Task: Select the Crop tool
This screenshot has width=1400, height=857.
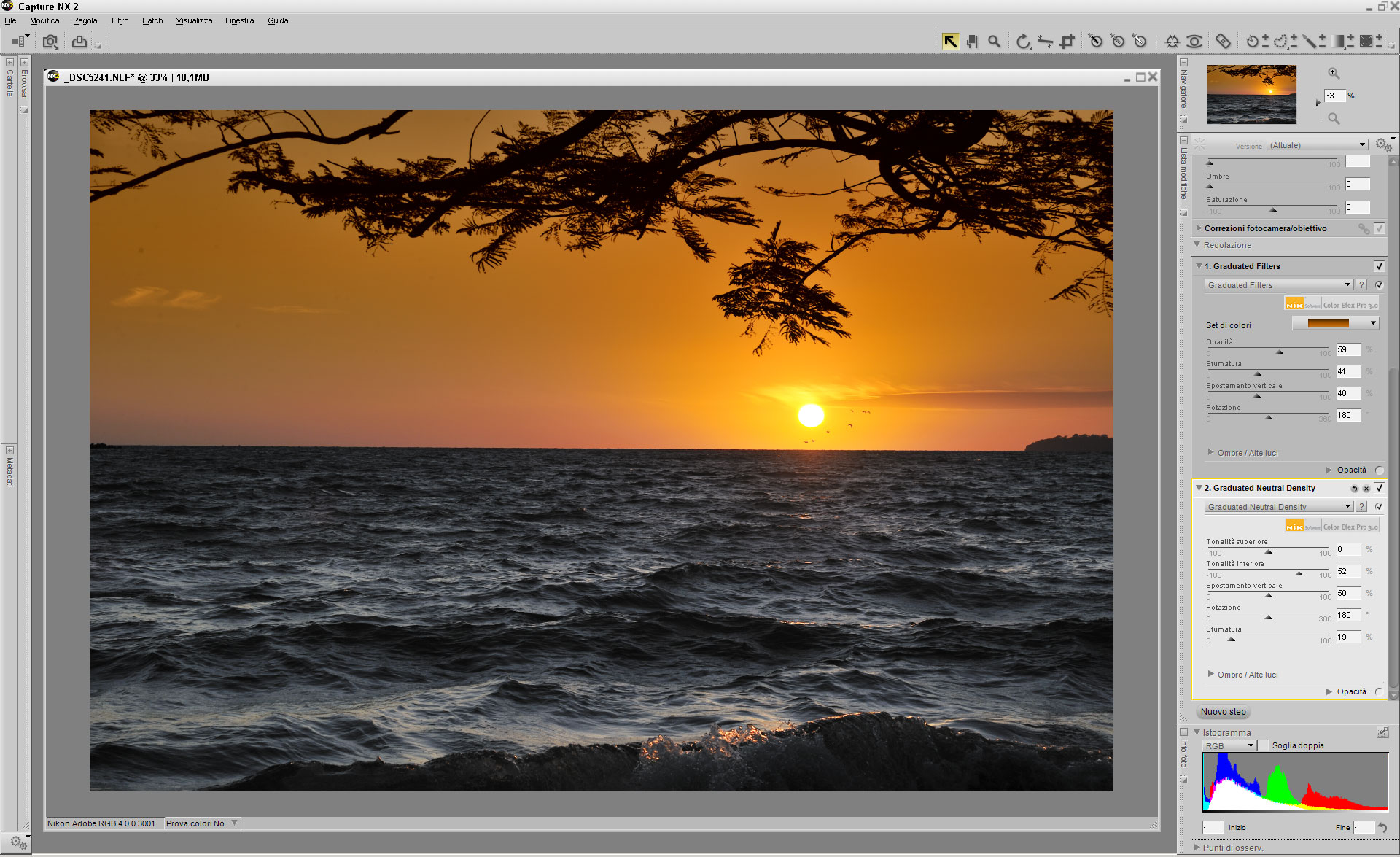Action: pos(1067,42)
